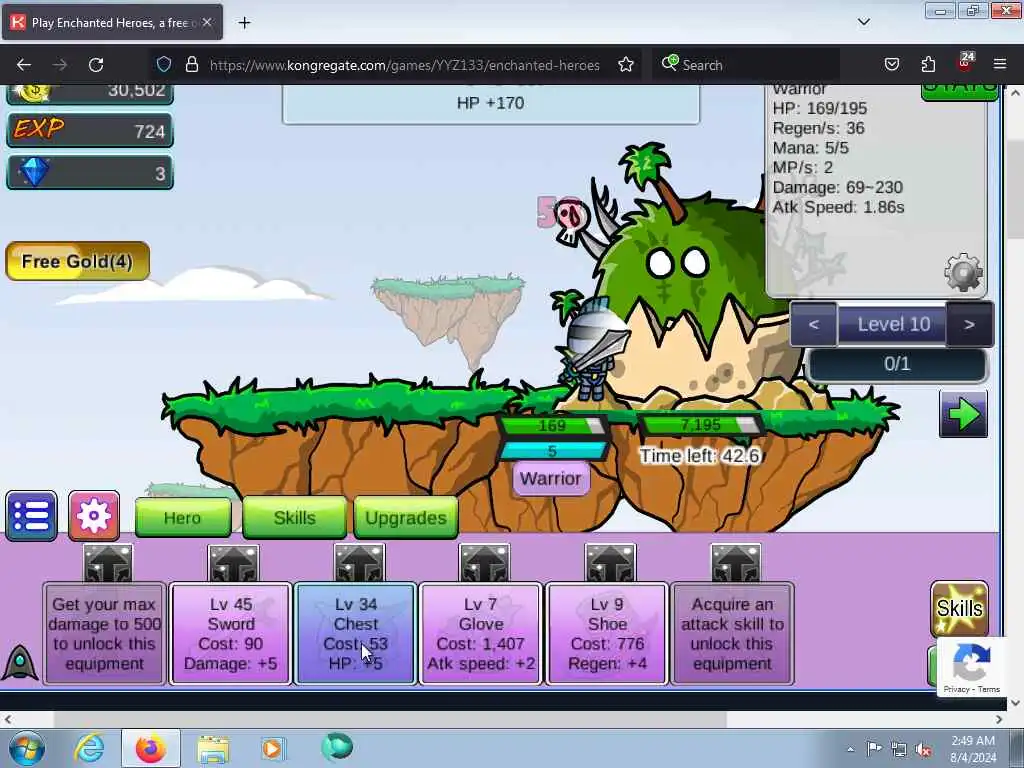1024x768 pixels.
Task: Click the shield tracking protection icon
Action: (x=164, y=65)
